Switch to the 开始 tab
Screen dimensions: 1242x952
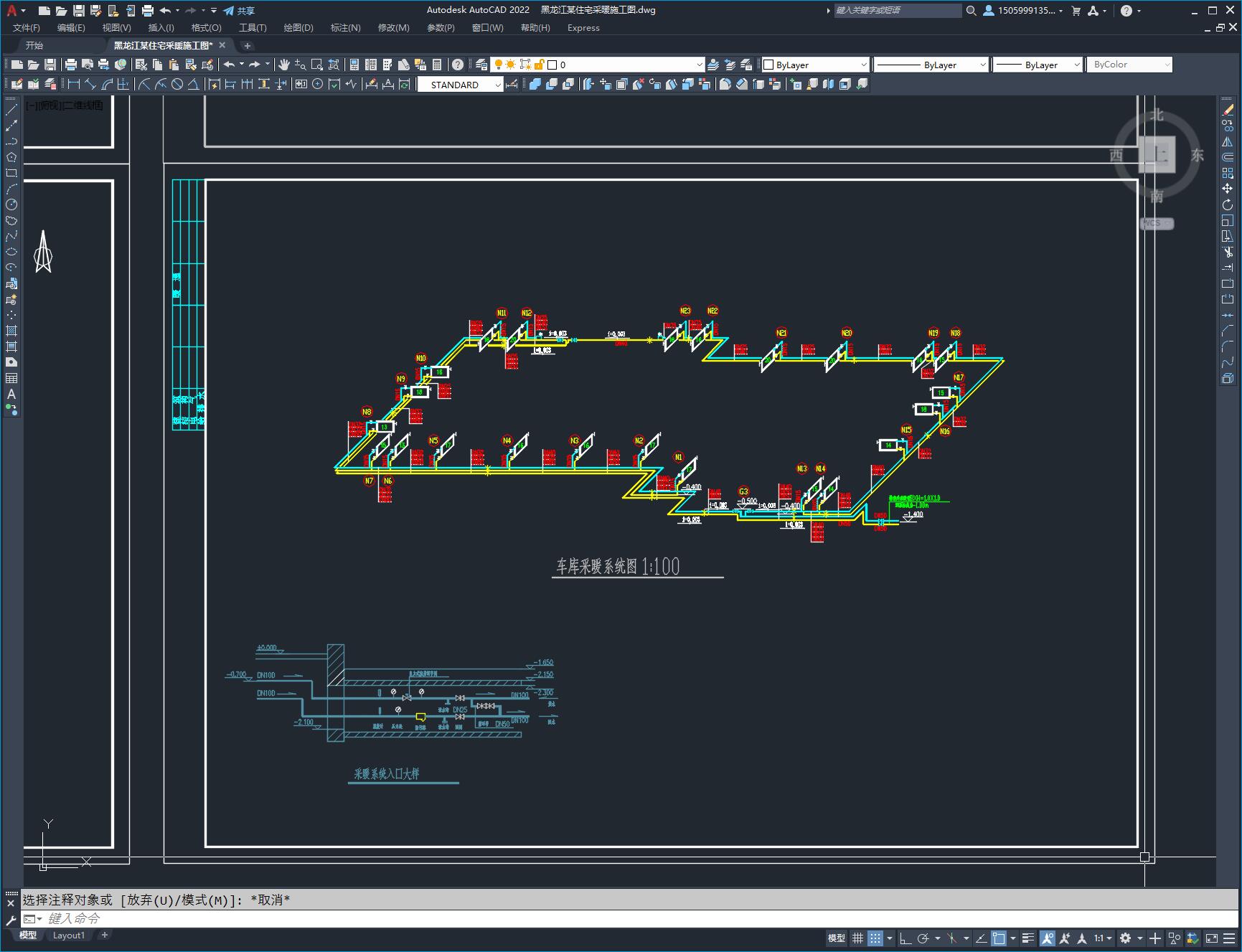[34, 45]
